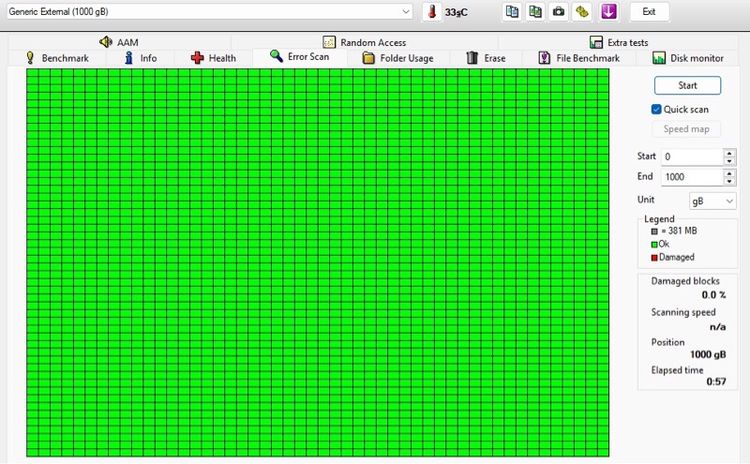Decrease the End value spinner
The image size is (750, 464).
click(729, 181)
